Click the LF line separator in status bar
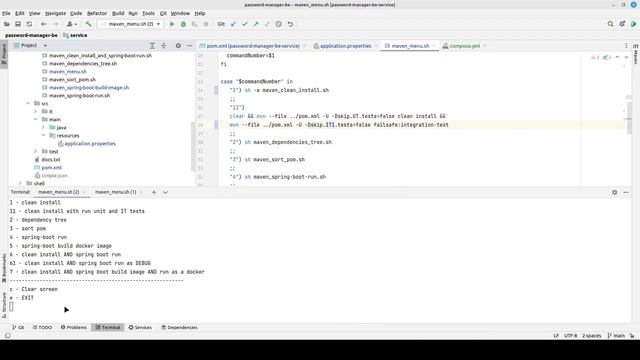 556,336
